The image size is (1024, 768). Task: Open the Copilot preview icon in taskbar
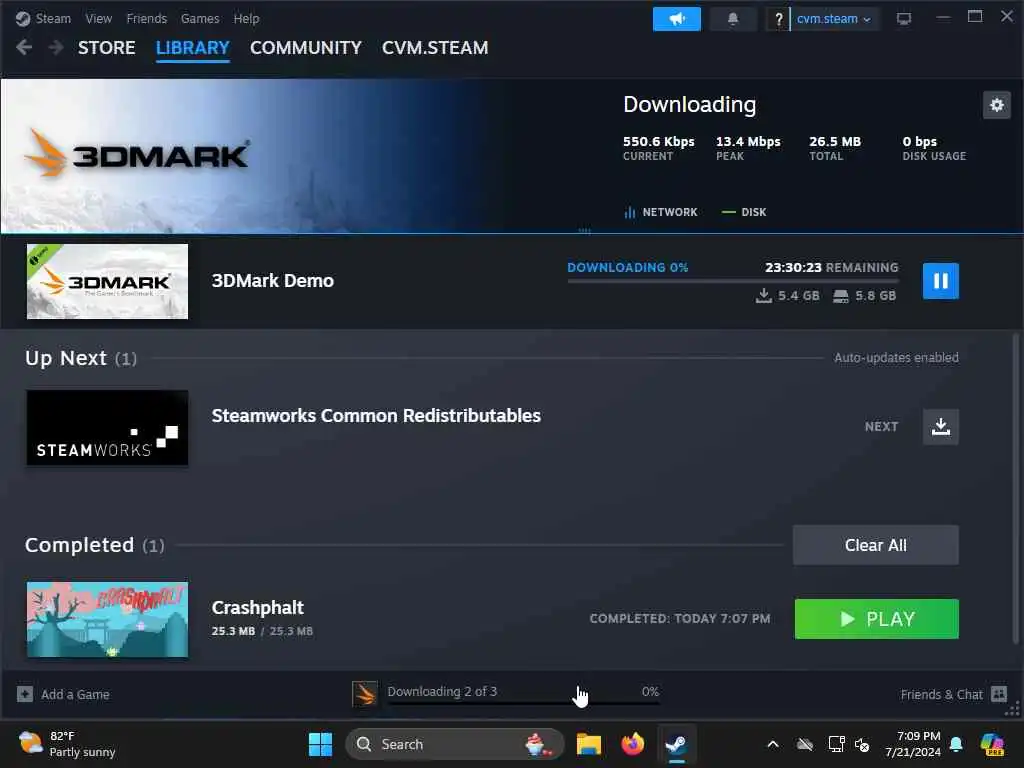click(992, 744)
